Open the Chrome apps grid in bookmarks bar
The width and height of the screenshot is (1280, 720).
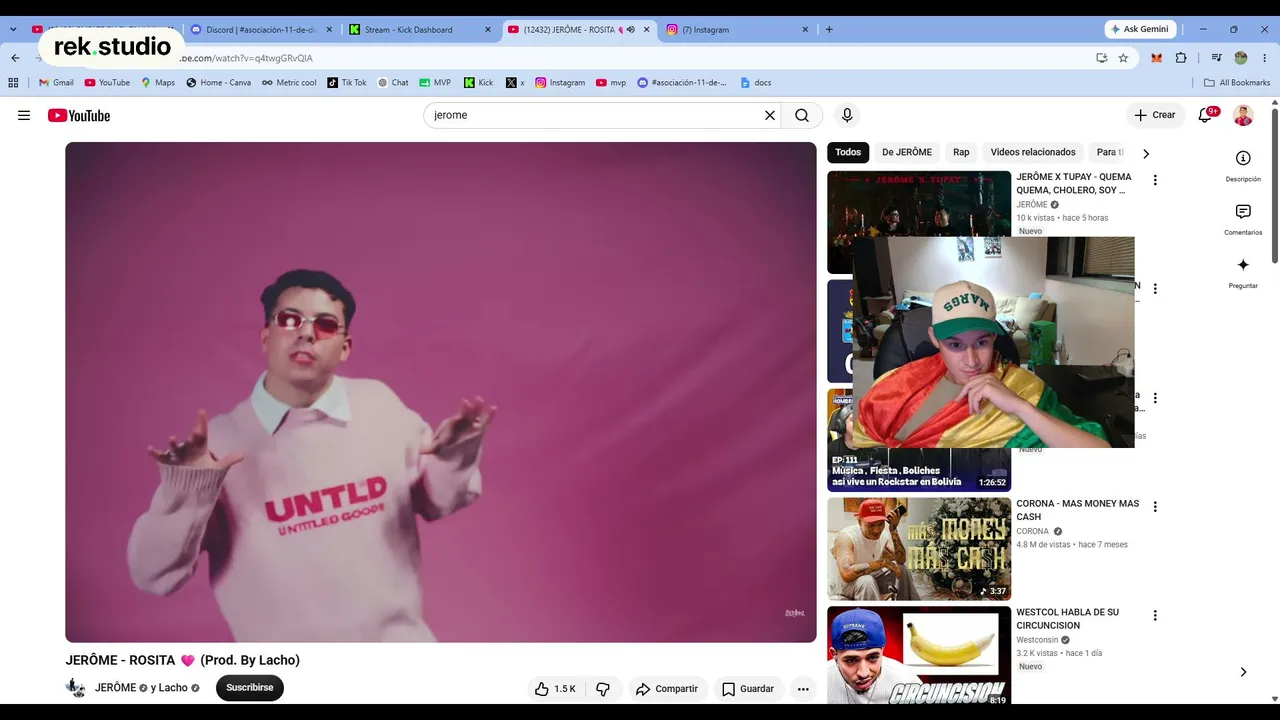click(14, 83)
